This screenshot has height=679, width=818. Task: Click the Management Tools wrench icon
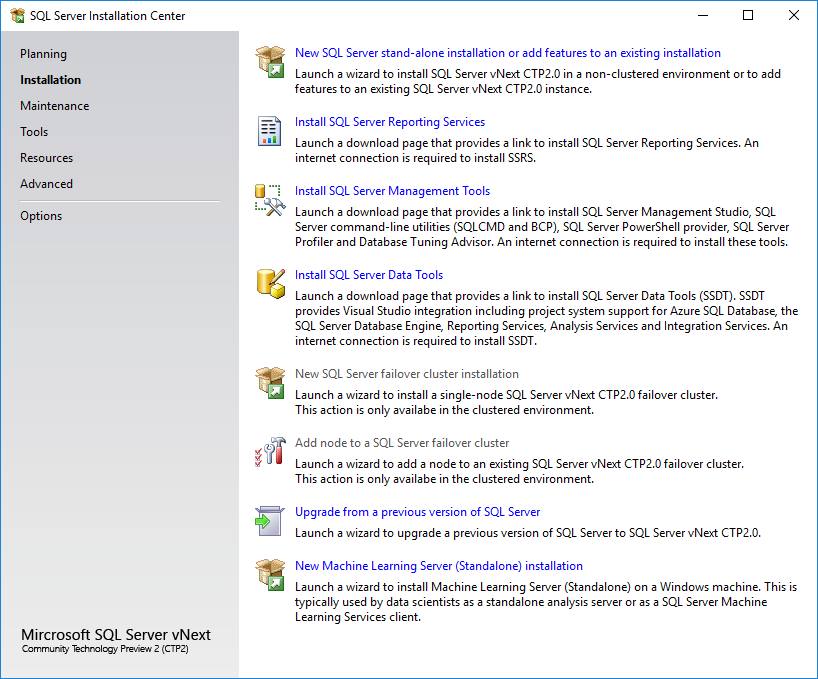coord(270,199)
